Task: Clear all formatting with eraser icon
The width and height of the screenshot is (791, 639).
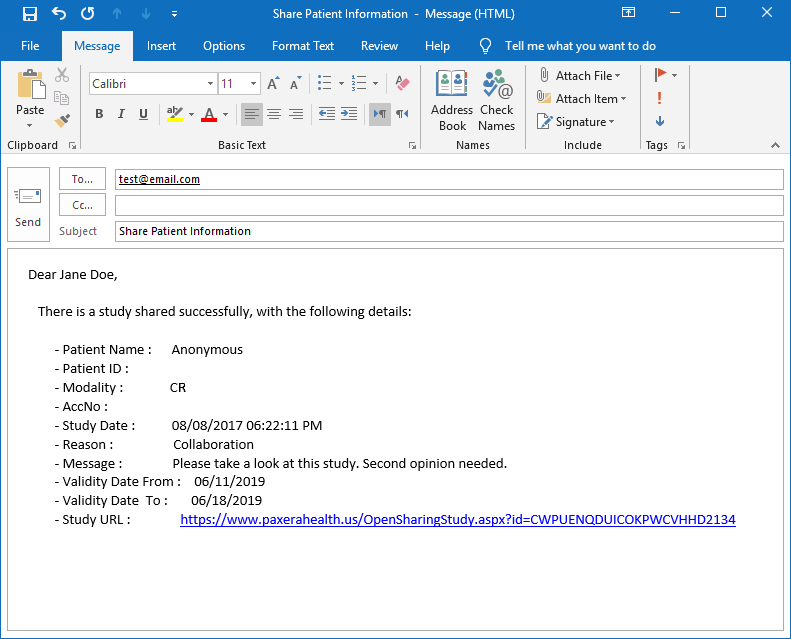Action: click(x=402, y=84)
